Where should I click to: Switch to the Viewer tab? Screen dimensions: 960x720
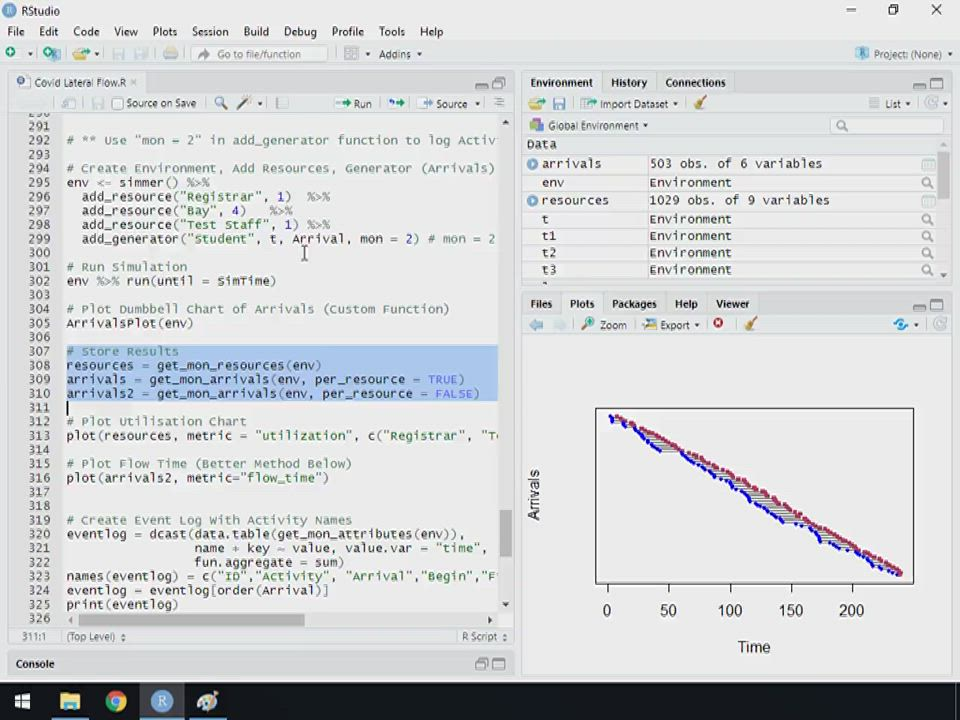click(732, 304)
